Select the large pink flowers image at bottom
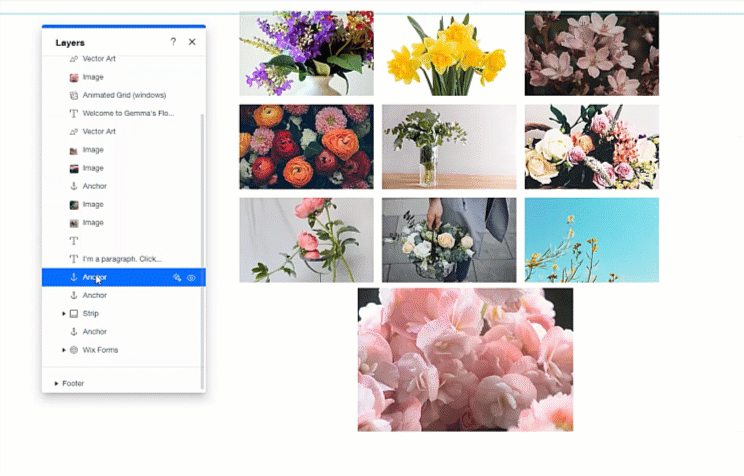The width and height of the screenshot is (744, 476). click(465, 359)
